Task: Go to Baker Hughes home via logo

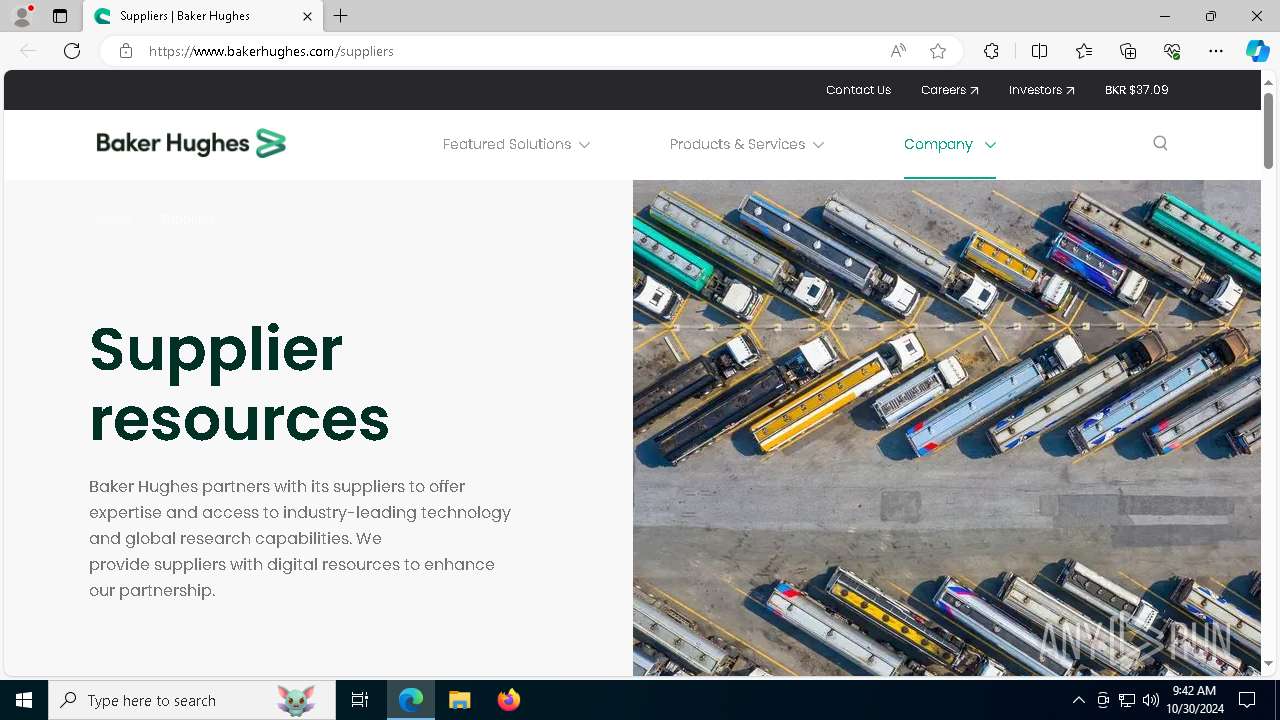Action: pyautogui.click(x=191, y=144)
